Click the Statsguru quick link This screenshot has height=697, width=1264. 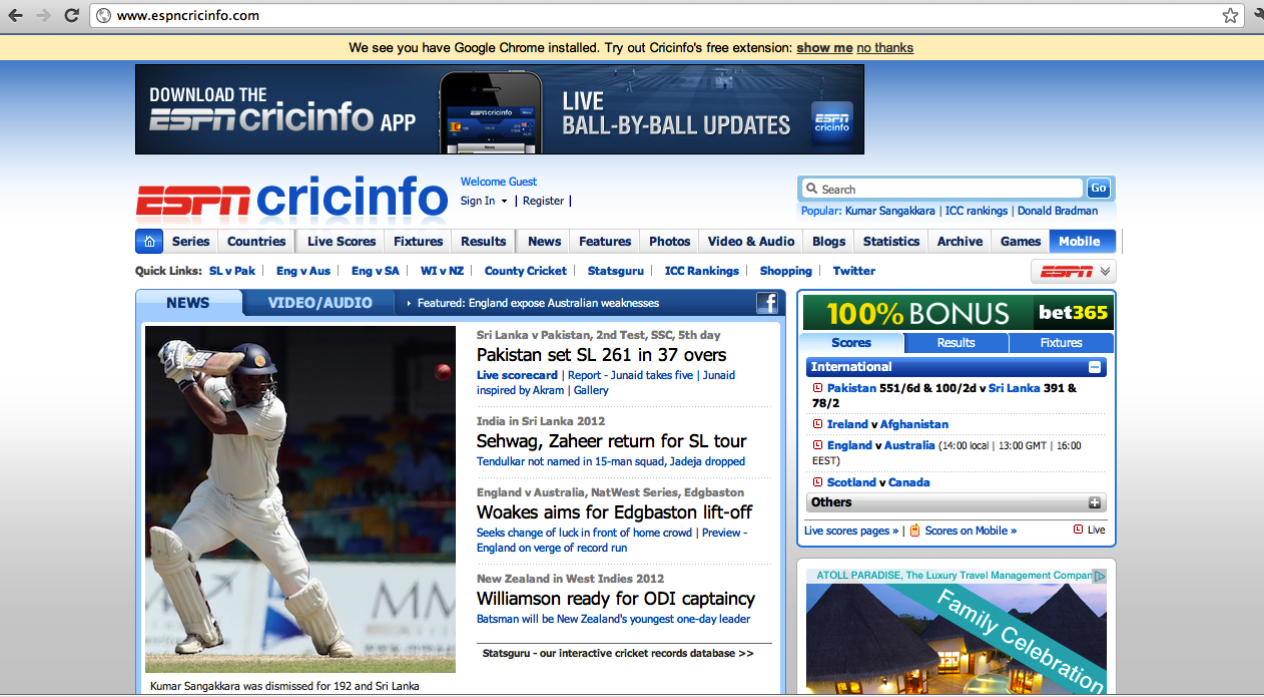[x=615, y=271]
